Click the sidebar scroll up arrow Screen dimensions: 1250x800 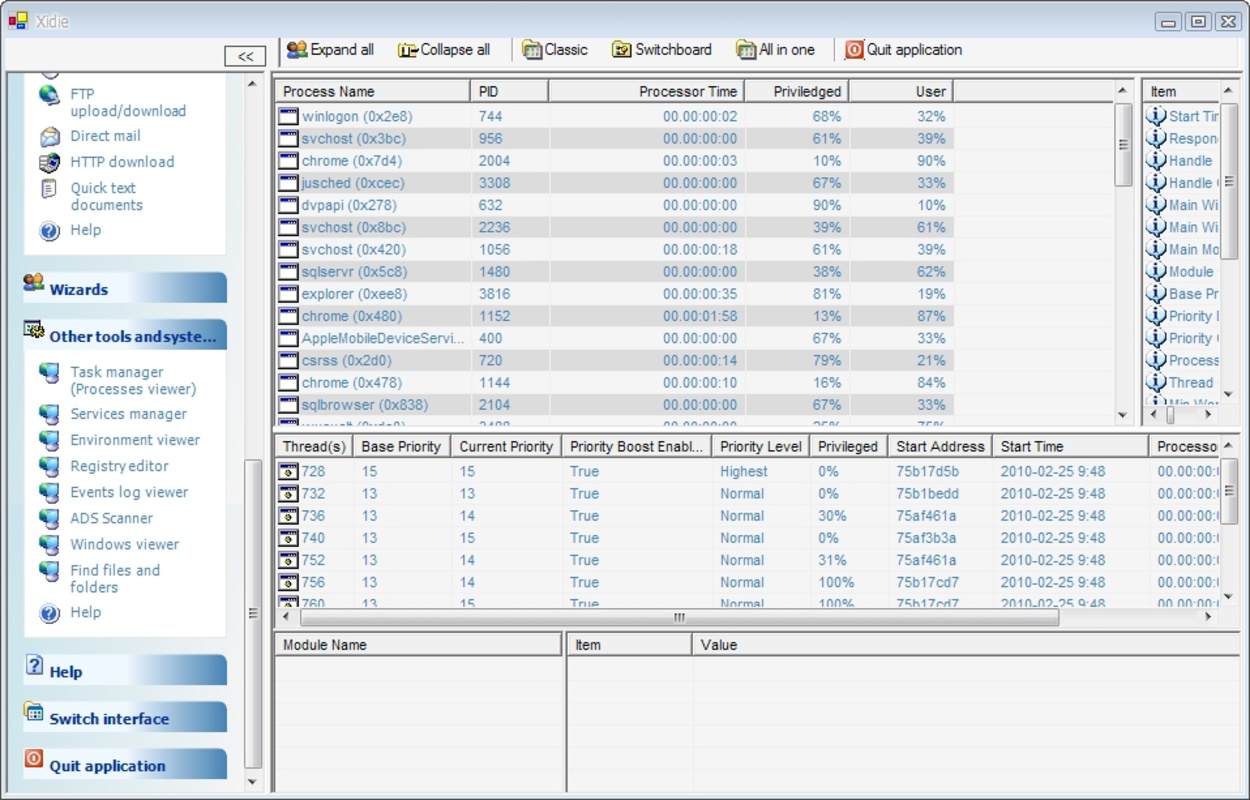tap(252, 83)
